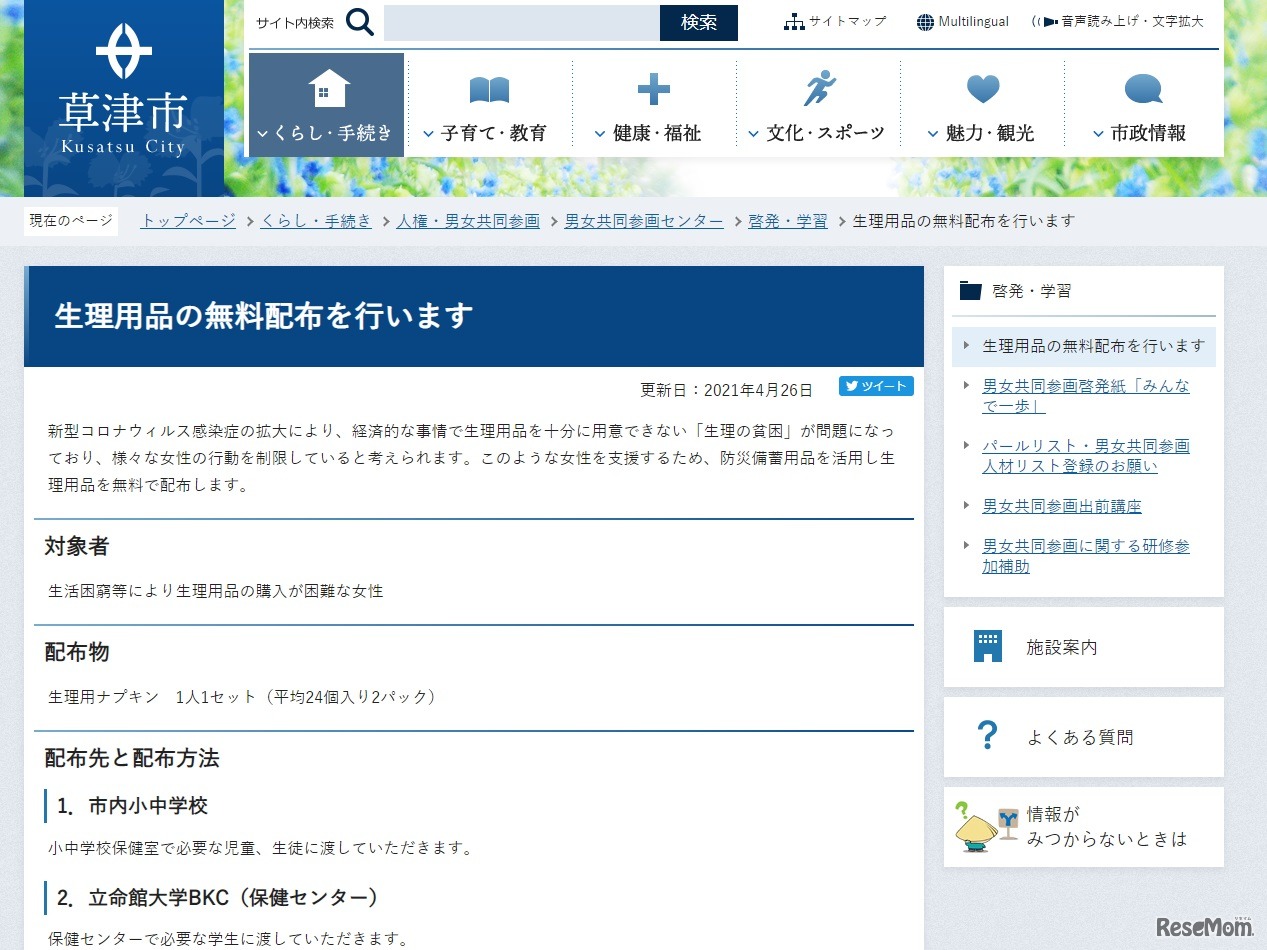Open the 男女共同参画出前講座 sidebar link

pyautogui.click(x=1061, y=506)
